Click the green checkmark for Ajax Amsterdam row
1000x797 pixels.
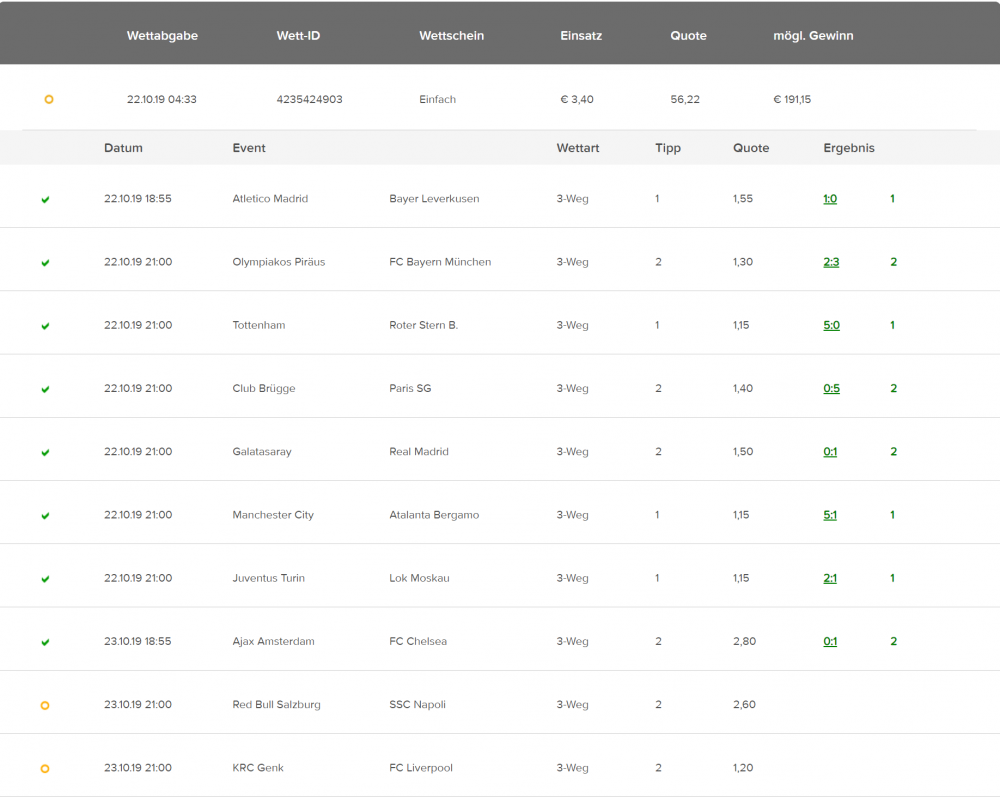pos(45,642)
